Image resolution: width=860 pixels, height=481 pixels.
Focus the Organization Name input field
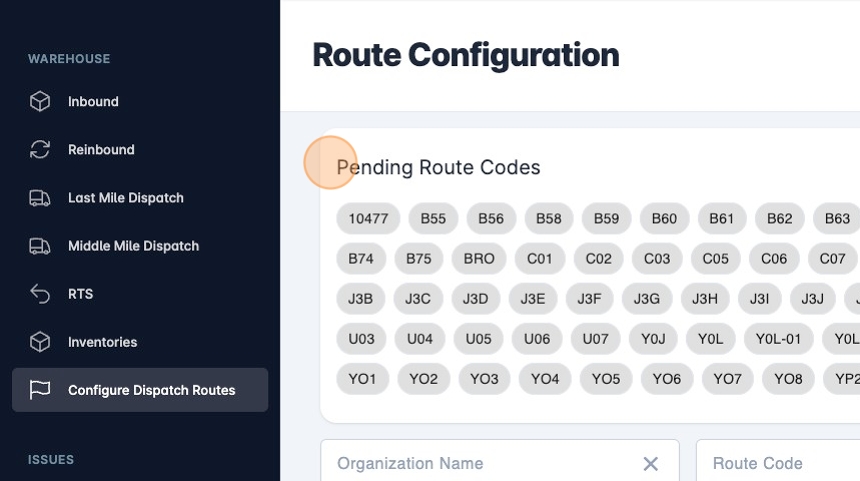point(480,464)
